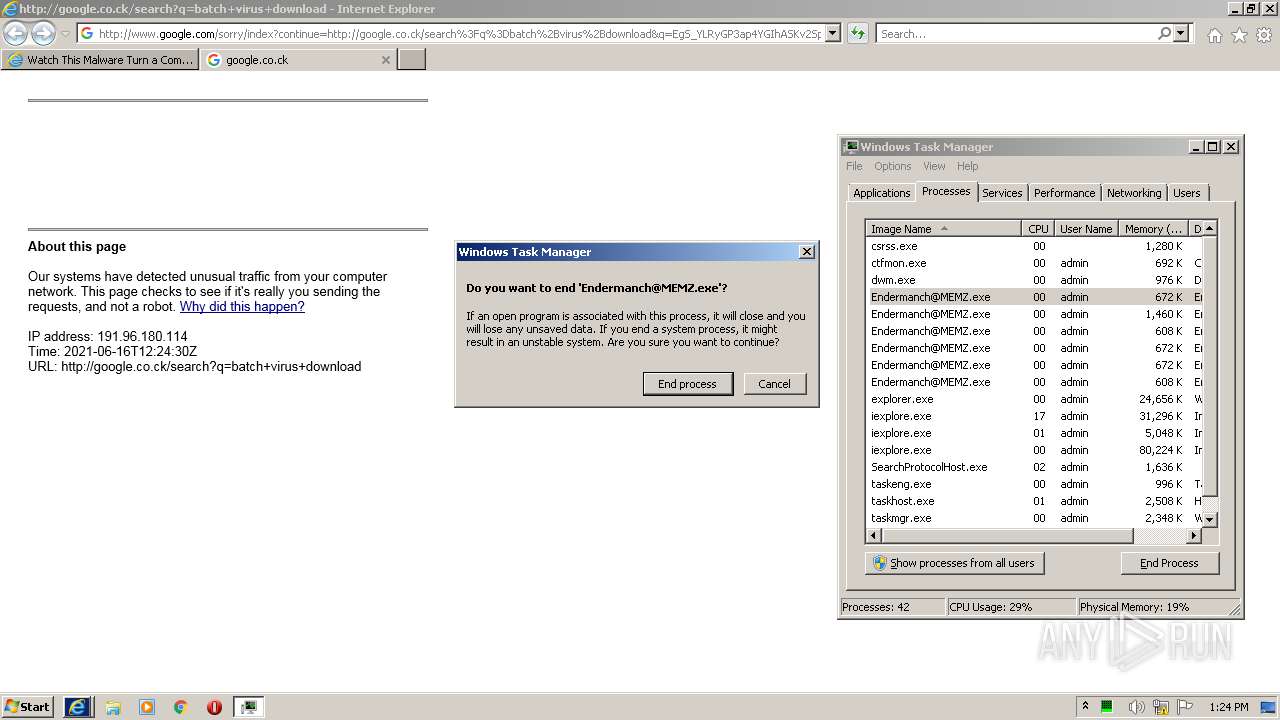
Task: Open IE Tools via the gear icon
Action: pyautogui.click(x=1263, y=35)
